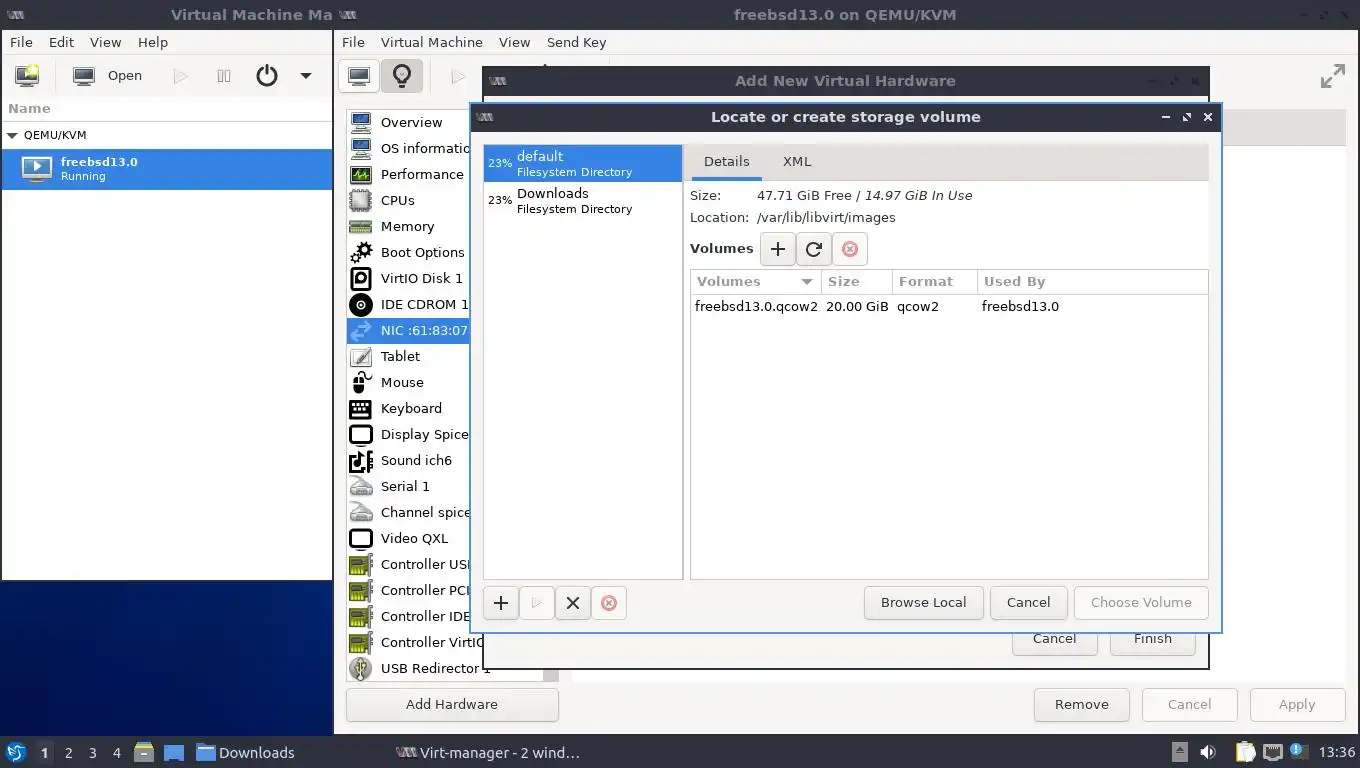Cancel the storage volume dialog
This screenshot has width=1360, height=768.
coord(1028,603)
